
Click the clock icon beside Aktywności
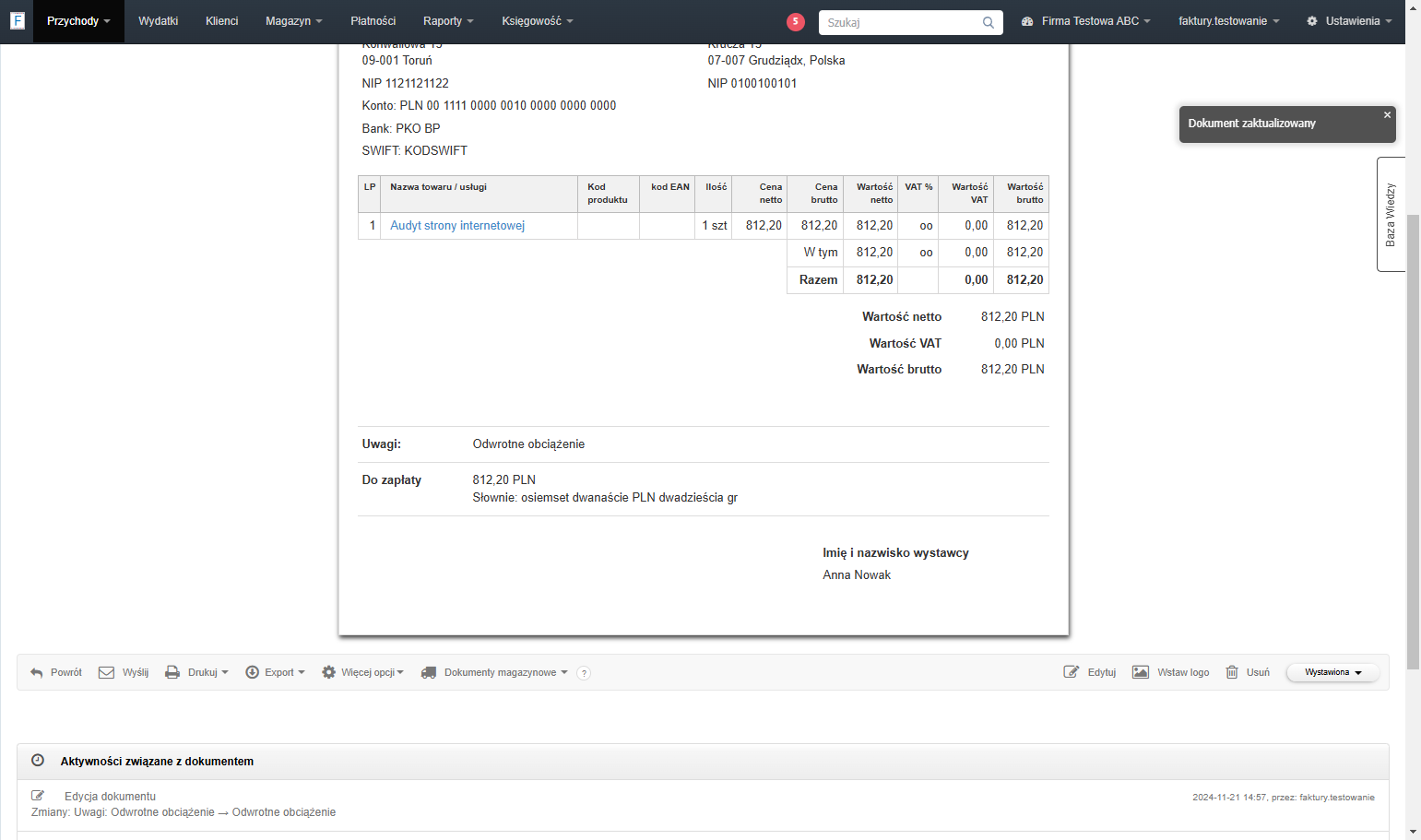point(38,761)
